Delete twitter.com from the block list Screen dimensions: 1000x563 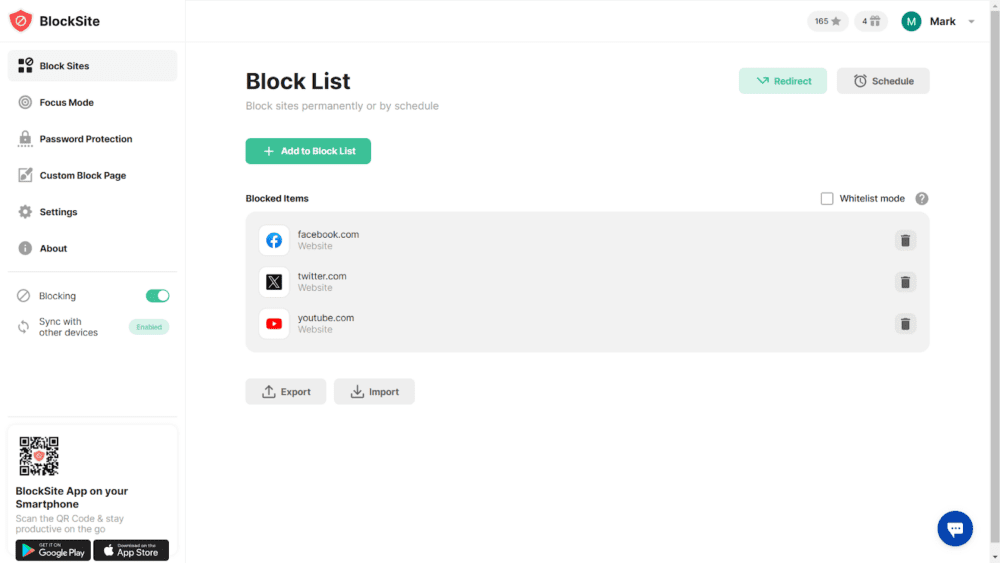(905, 282)
